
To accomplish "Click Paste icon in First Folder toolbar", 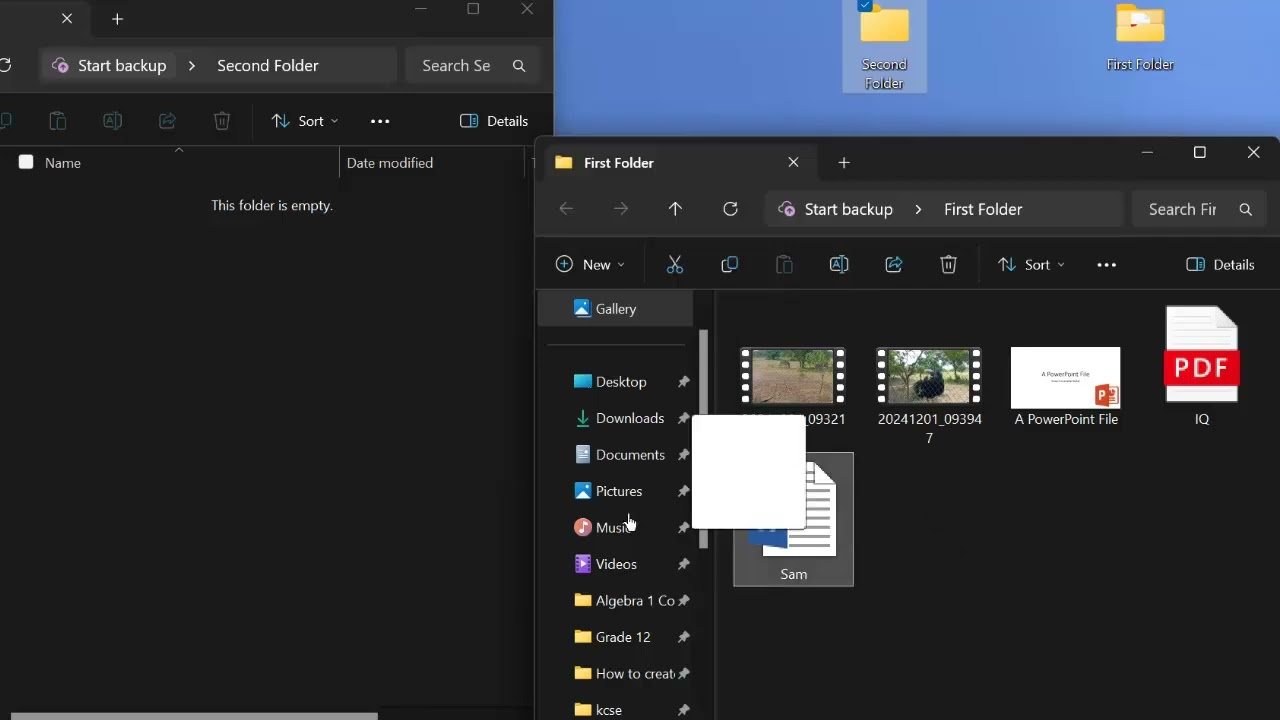I will [784, 265].
